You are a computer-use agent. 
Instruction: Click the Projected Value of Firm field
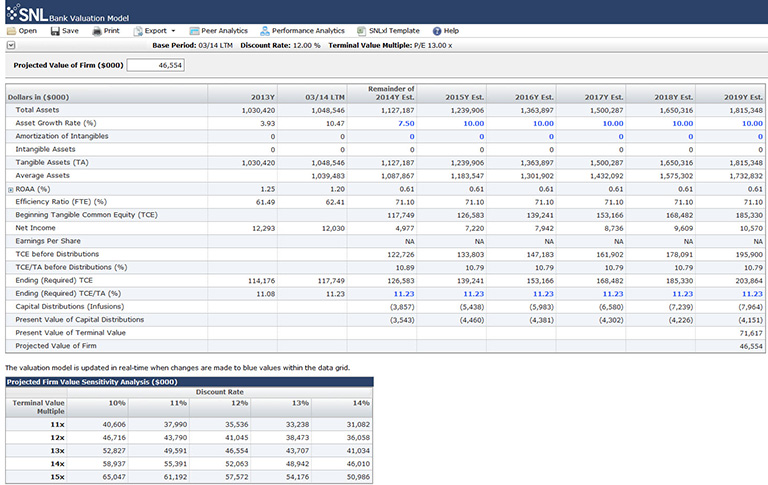pyautogui.click(x=155, y=65)
